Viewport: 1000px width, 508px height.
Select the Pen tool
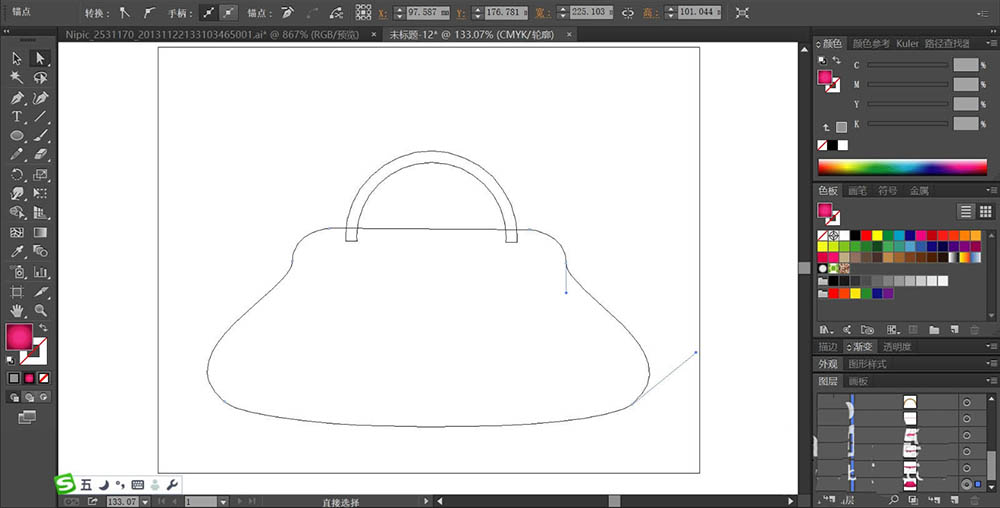pyautogui.click(x=17, y=98)
